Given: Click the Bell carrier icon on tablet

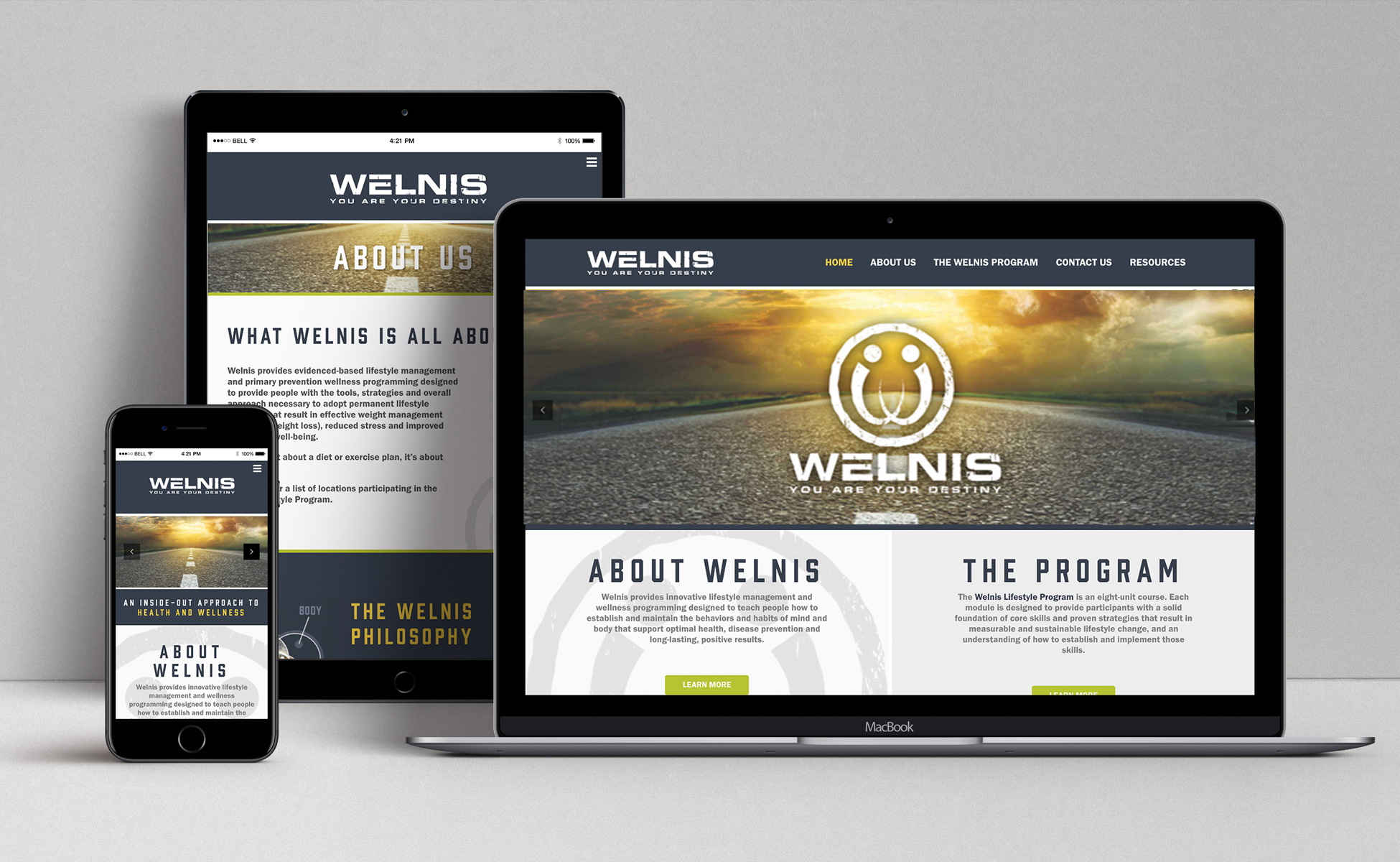Looking at the screenshot, I should click(225, 147).
